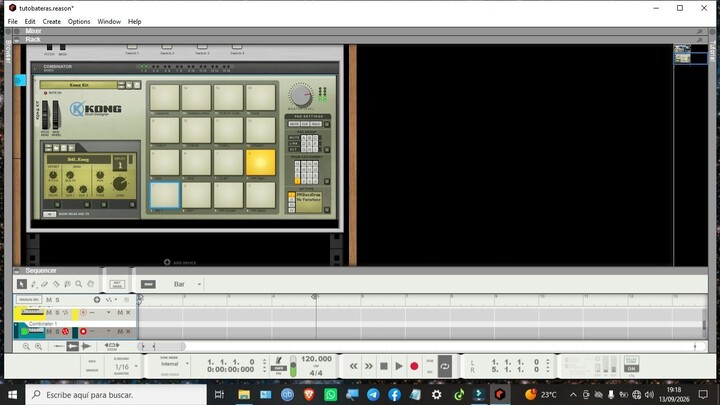This screenshot has width=720, height=405.
Task: Select the Hand tool in sequencer toolbar
Action: click(x=90, y=284)
